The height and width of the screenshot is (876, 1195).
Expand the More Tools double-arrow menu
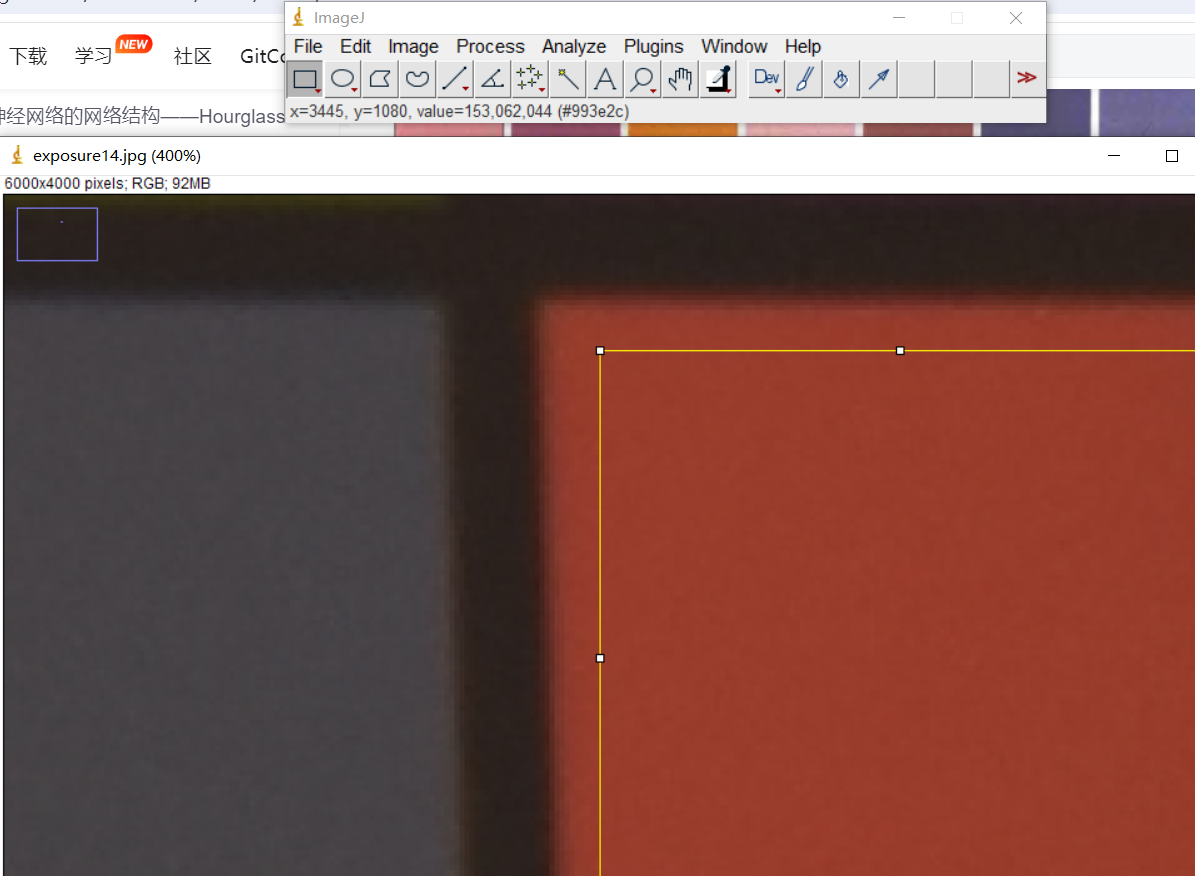1026,78
